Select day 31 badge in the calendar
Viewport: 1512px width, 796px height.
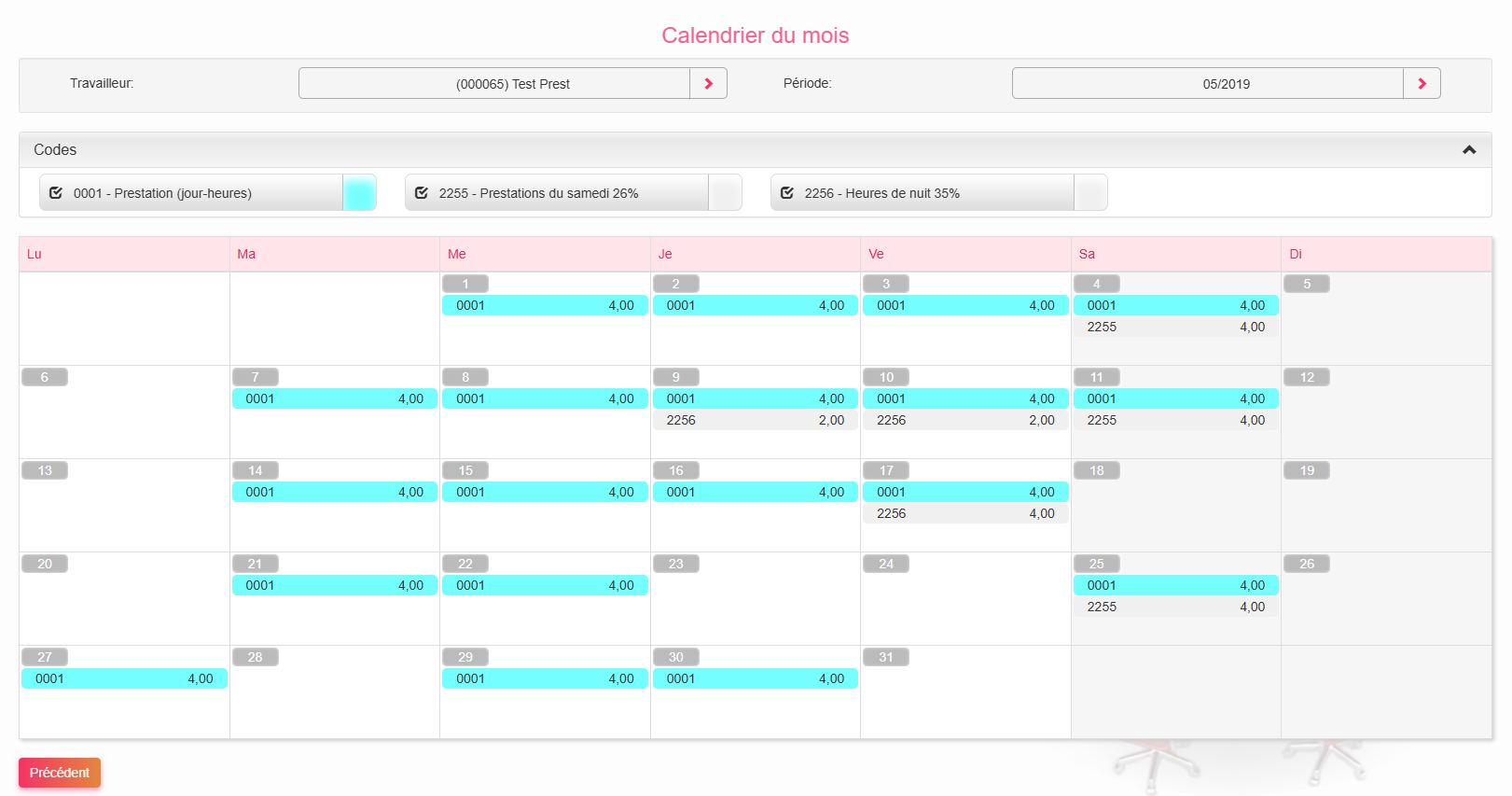point(886,657)
